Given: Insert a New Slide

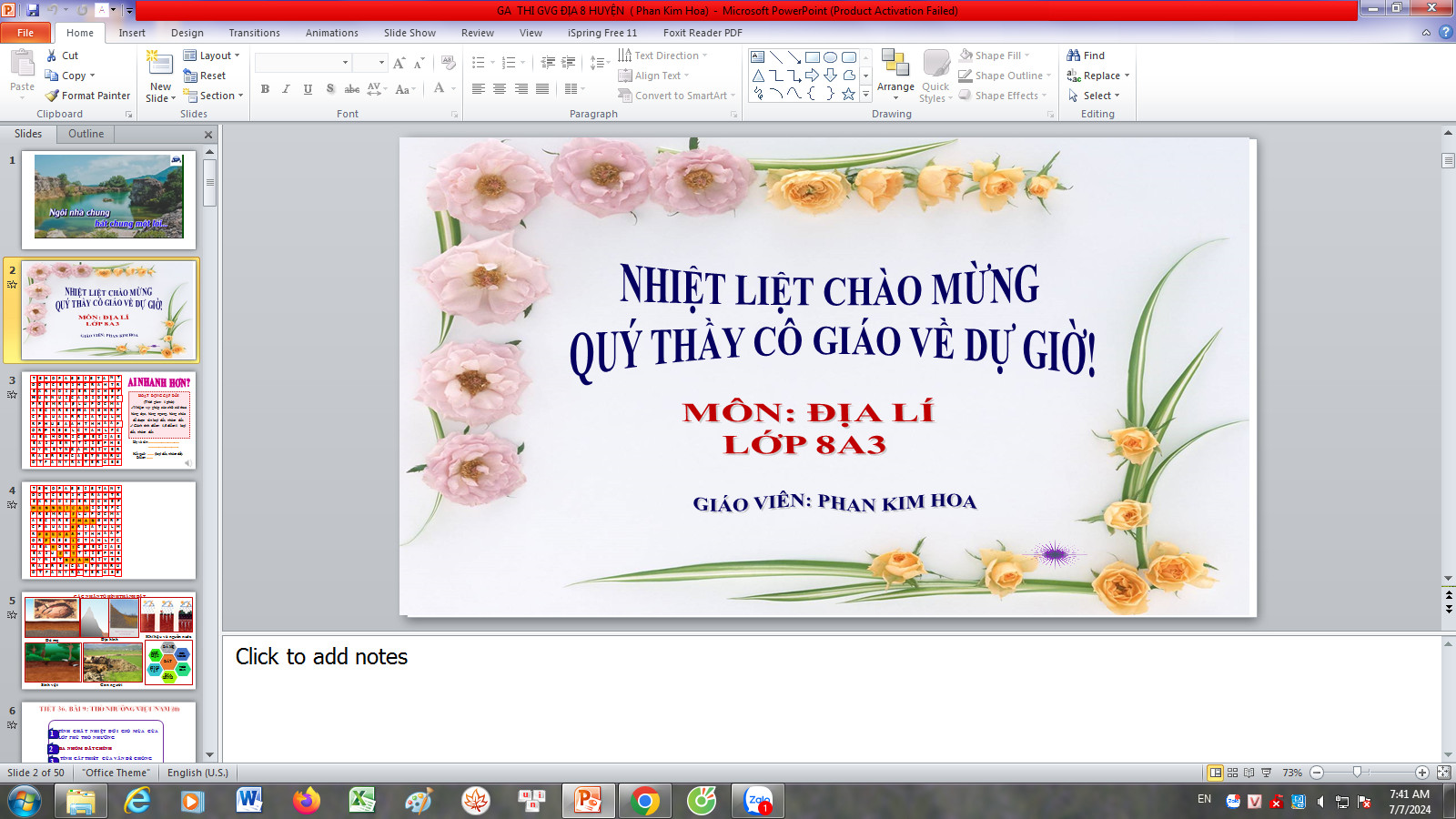Looking at the screenshot, I should coord(160,76).
